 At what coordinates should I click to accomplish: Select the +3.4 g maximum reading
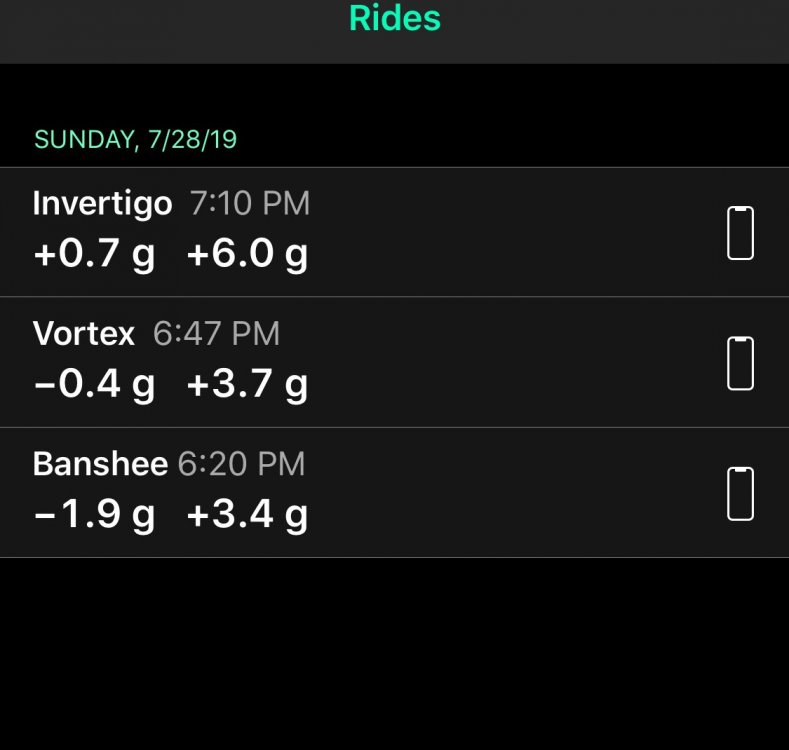247,515
